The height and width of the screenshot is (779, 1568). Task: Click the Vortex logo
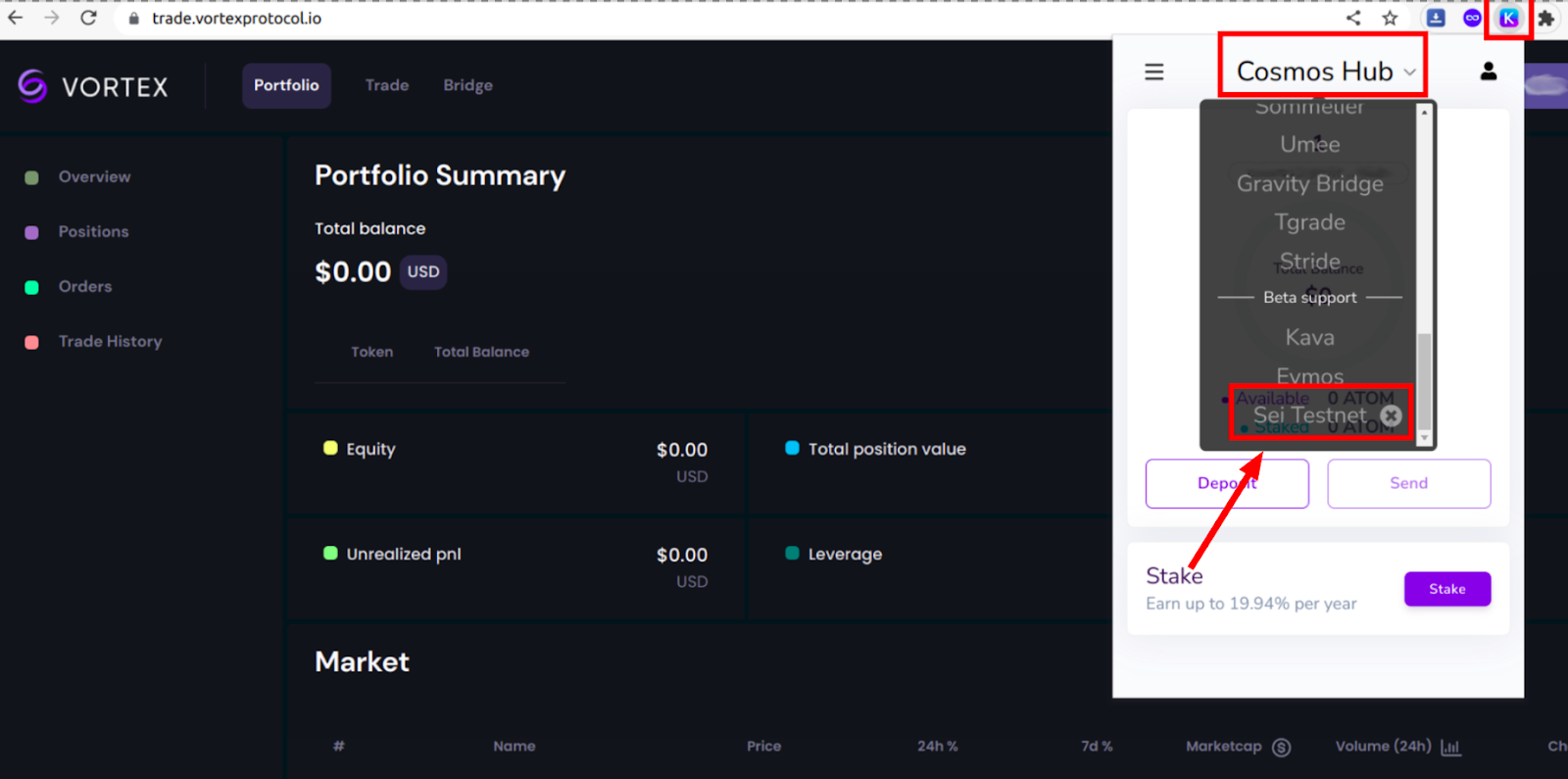(94, 86)
